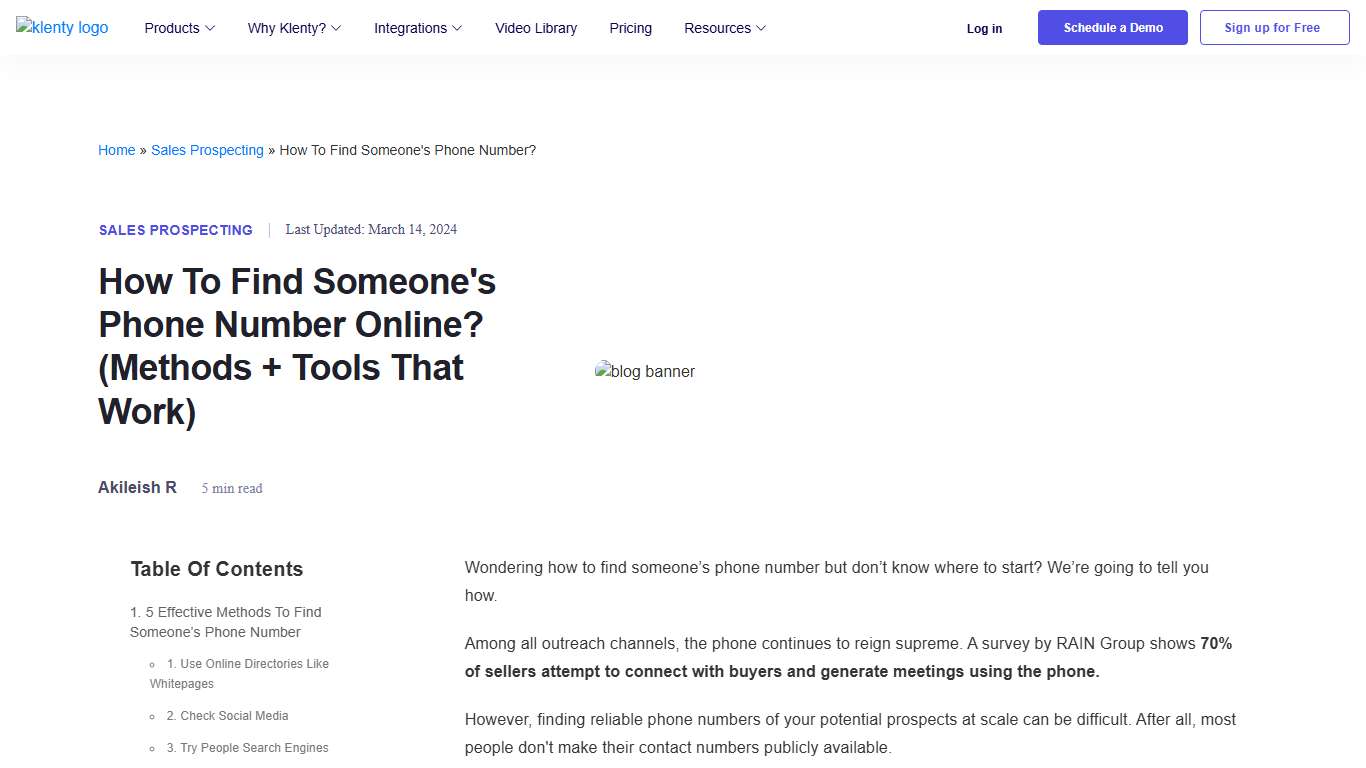Open the author profile Akileish R
Image resolution: width=1366 pixels, height=768 pixels.
pos(137,487)
